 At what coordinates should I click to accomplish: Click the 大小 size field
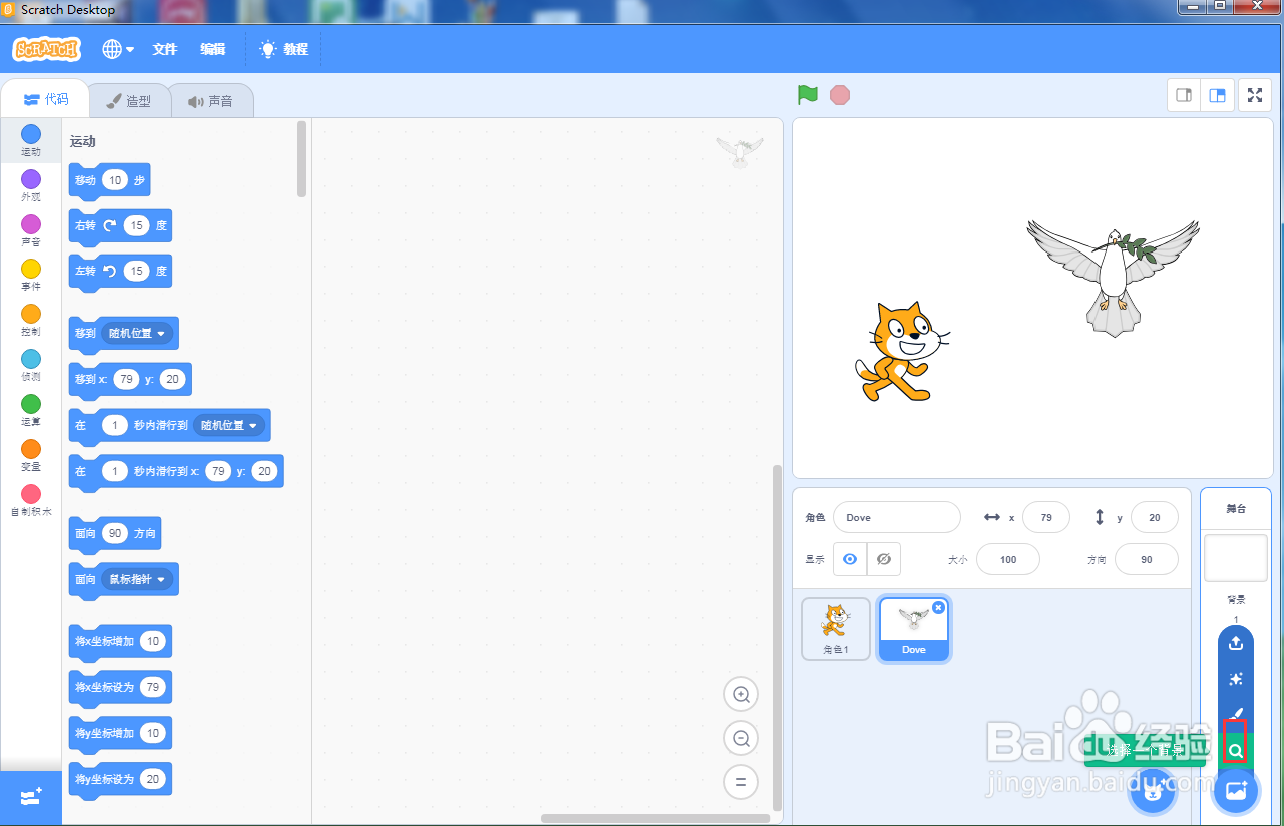pyautogui.click(x=1008, y=559)
